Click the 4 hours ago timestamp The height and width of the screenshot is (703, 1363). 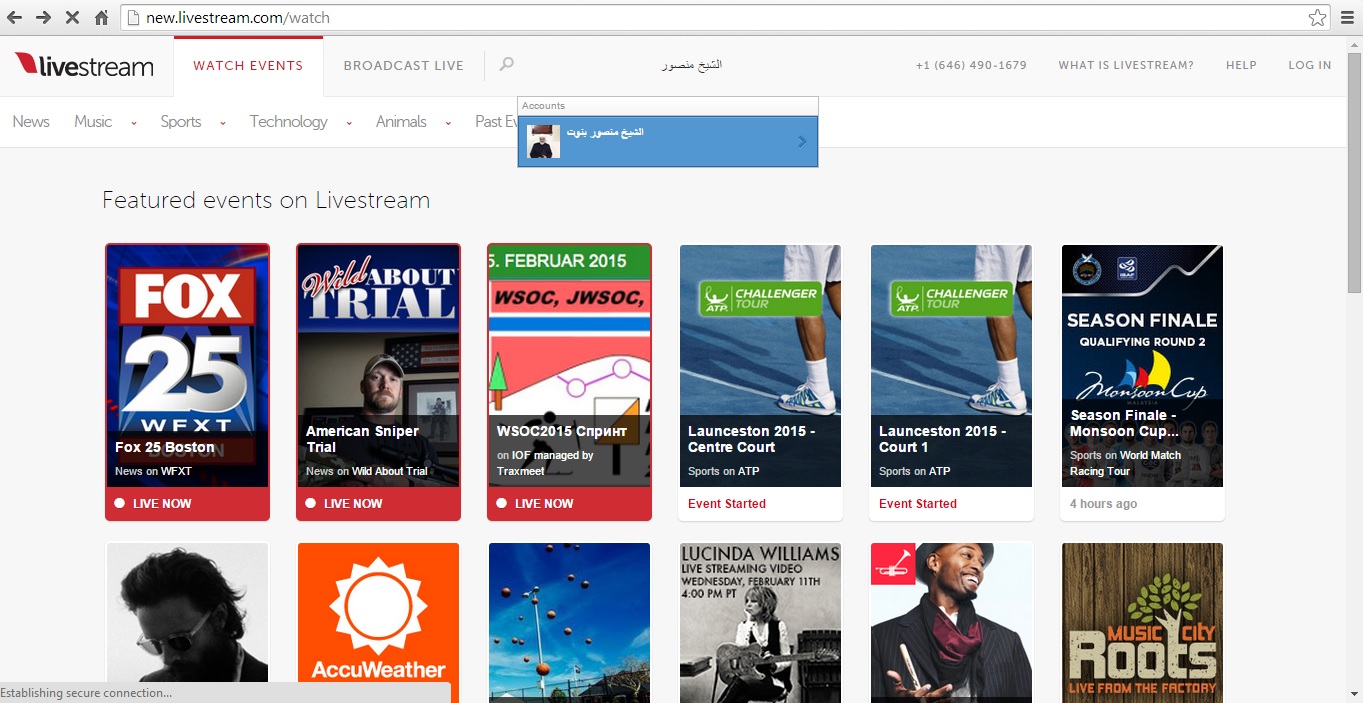click(x=1103, y=504)
